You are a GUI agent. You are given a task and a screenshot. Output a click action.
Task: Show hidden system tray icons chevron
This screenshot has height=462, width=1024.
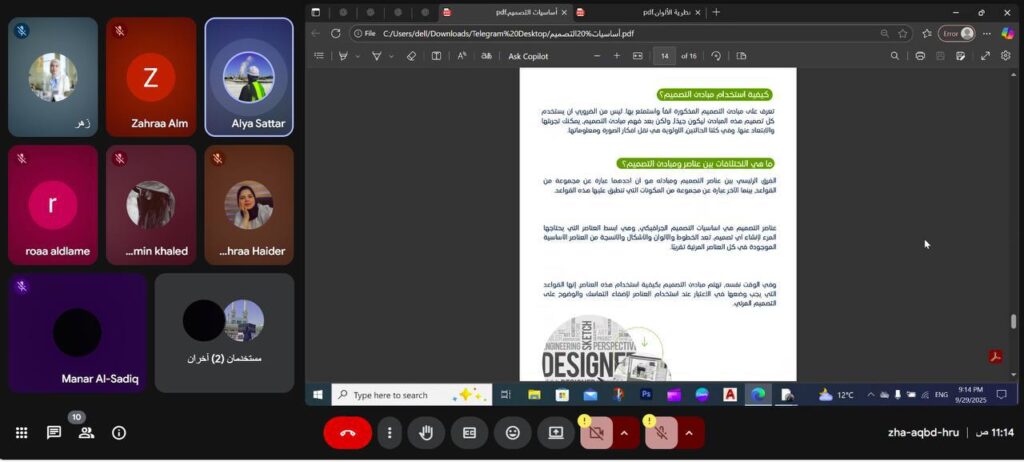tap(871, 395)
